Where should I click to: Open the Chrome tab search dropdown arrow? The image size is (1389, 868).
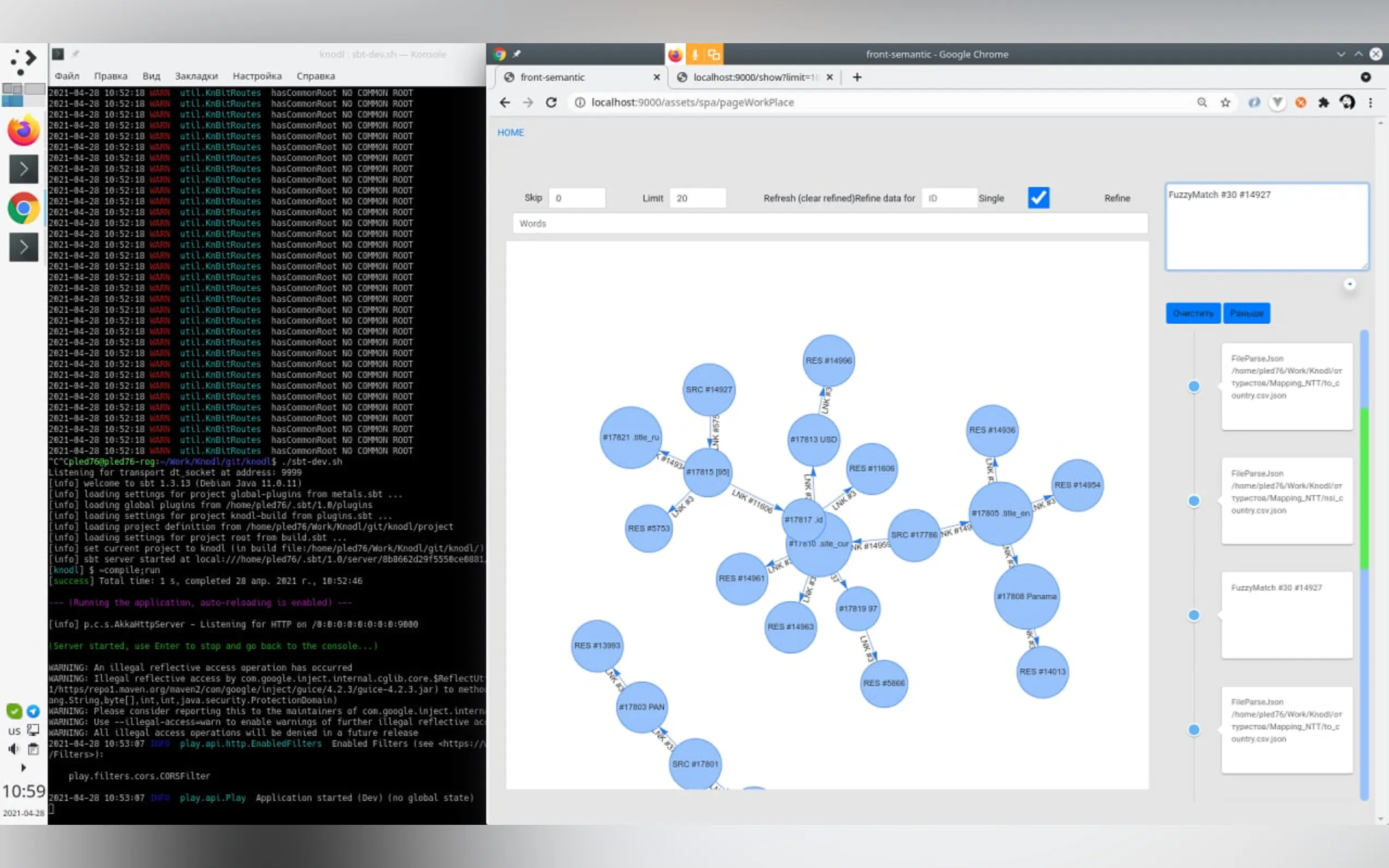pos(1365,77)
